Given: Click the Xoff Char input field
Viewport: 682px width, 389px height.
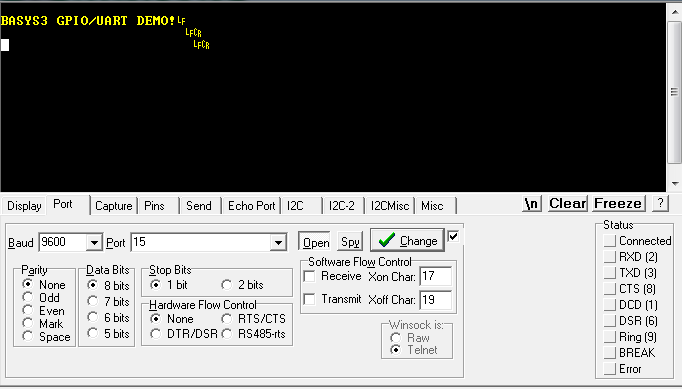Looking at the screenshot, I should click(435, 300).
